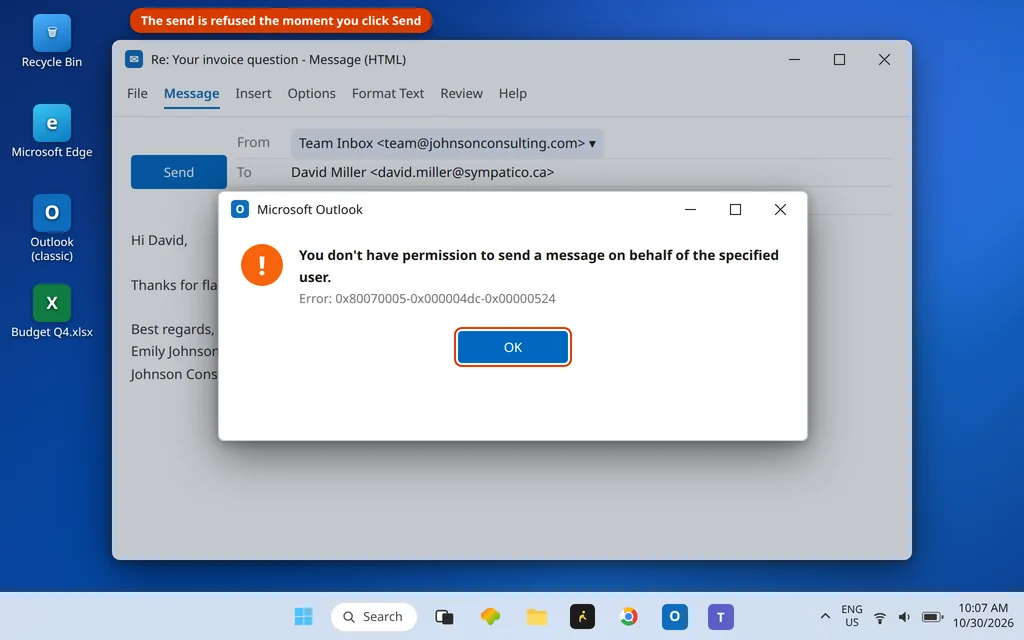Viewport: 1024px width, 640px height.
Task: Click the 'Emily Johnson' signature line
Action: coord(174,351)
